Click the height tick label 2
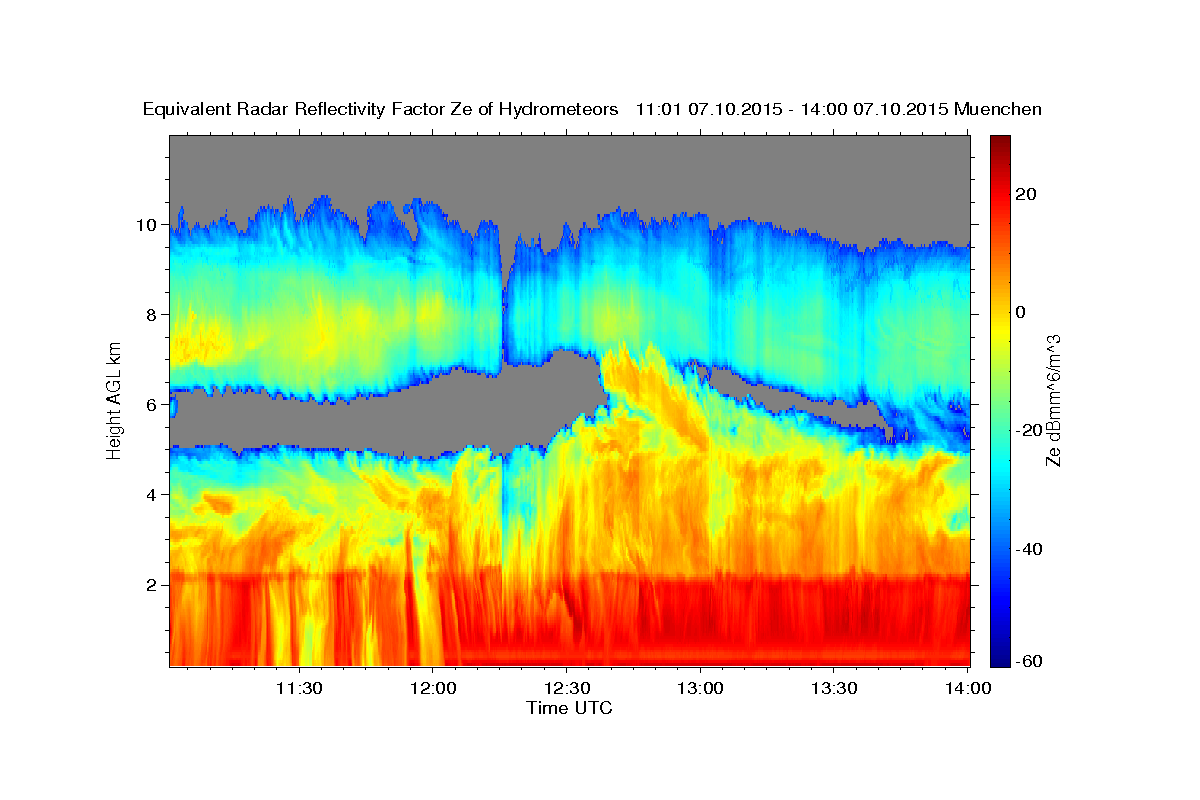 point(151,585)
